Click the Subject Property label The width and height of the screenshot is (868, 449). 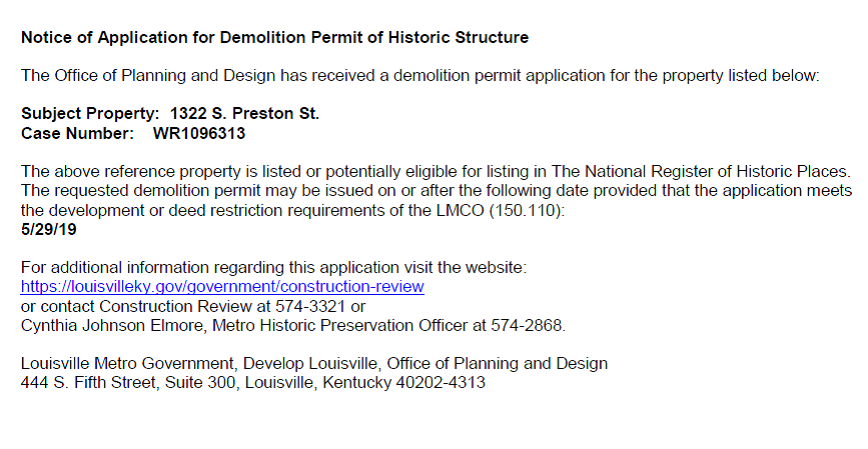tap(91, 114)
